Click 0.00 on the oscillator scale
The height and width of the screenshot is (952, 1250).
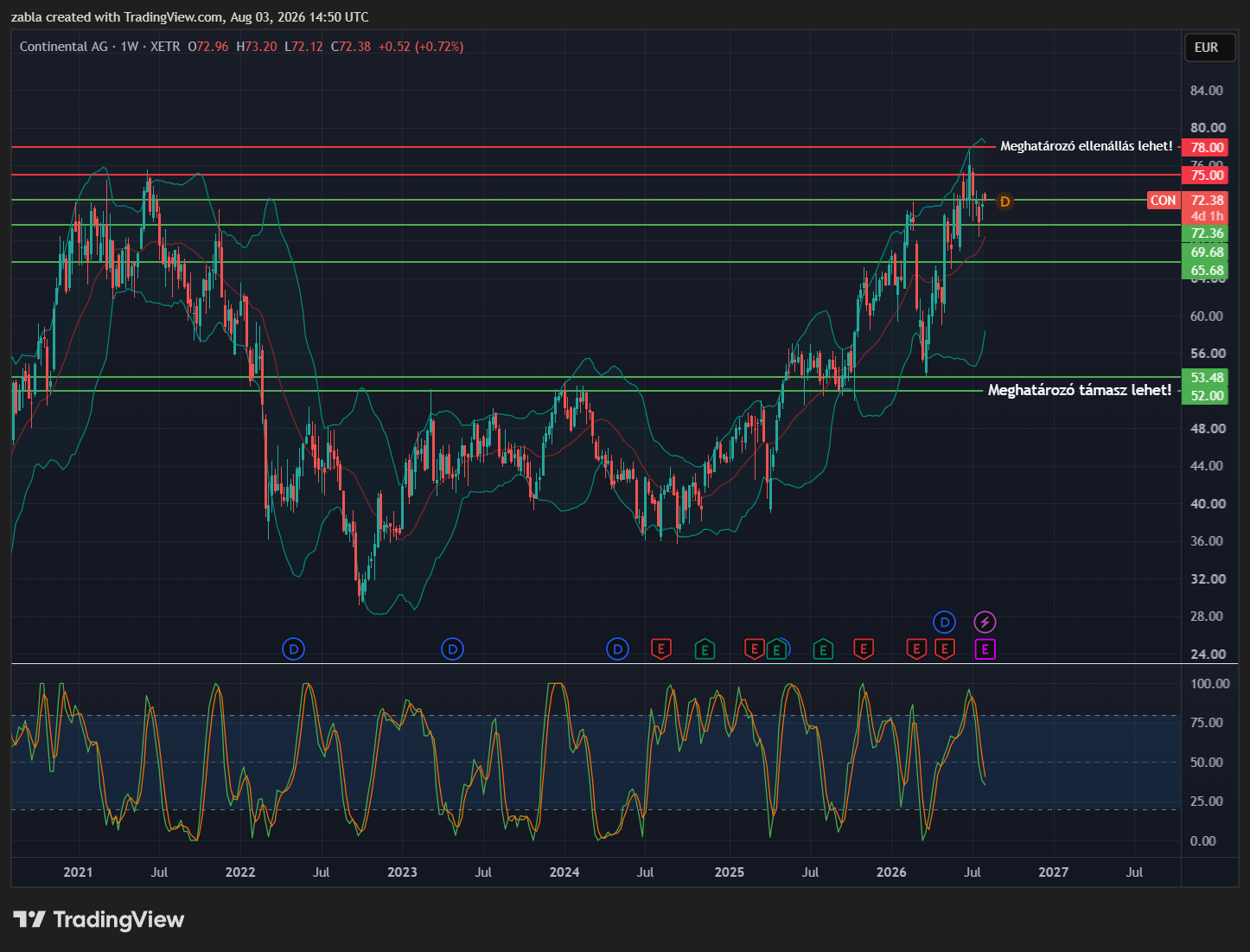click(x=1203, y=840)
